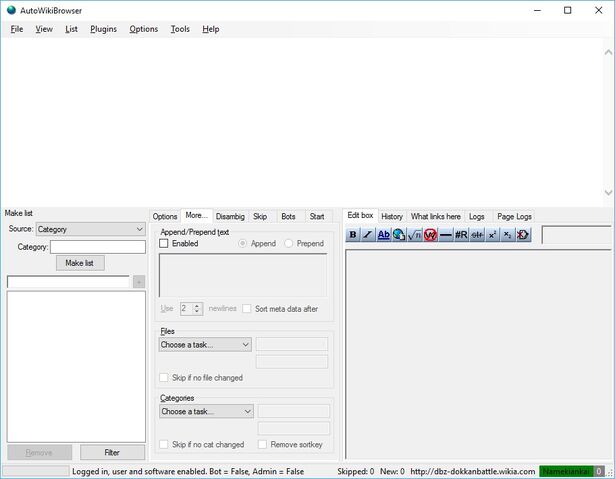Click the status bar progress indicator
This screenshot has width=615, height=479.
(36, 471)
